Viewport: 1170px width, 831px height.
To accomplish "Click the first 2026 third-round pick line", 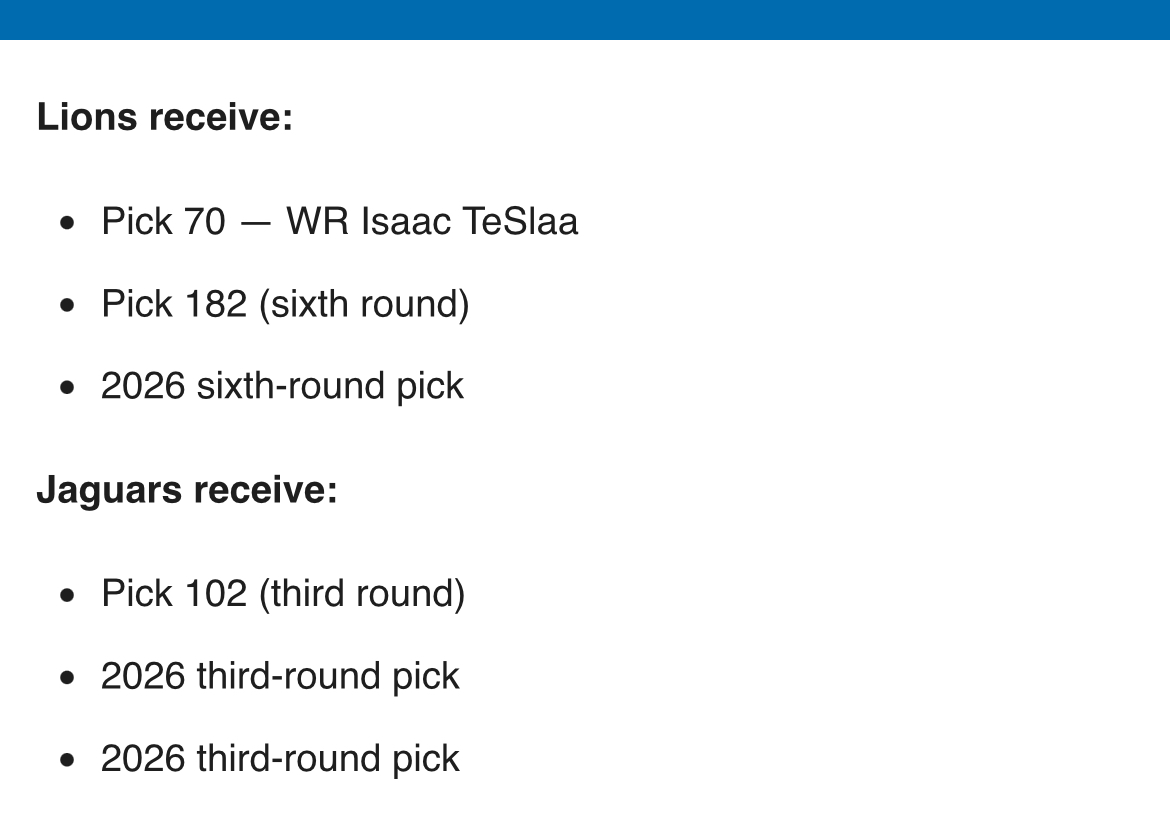I will (x=280, y=676).
